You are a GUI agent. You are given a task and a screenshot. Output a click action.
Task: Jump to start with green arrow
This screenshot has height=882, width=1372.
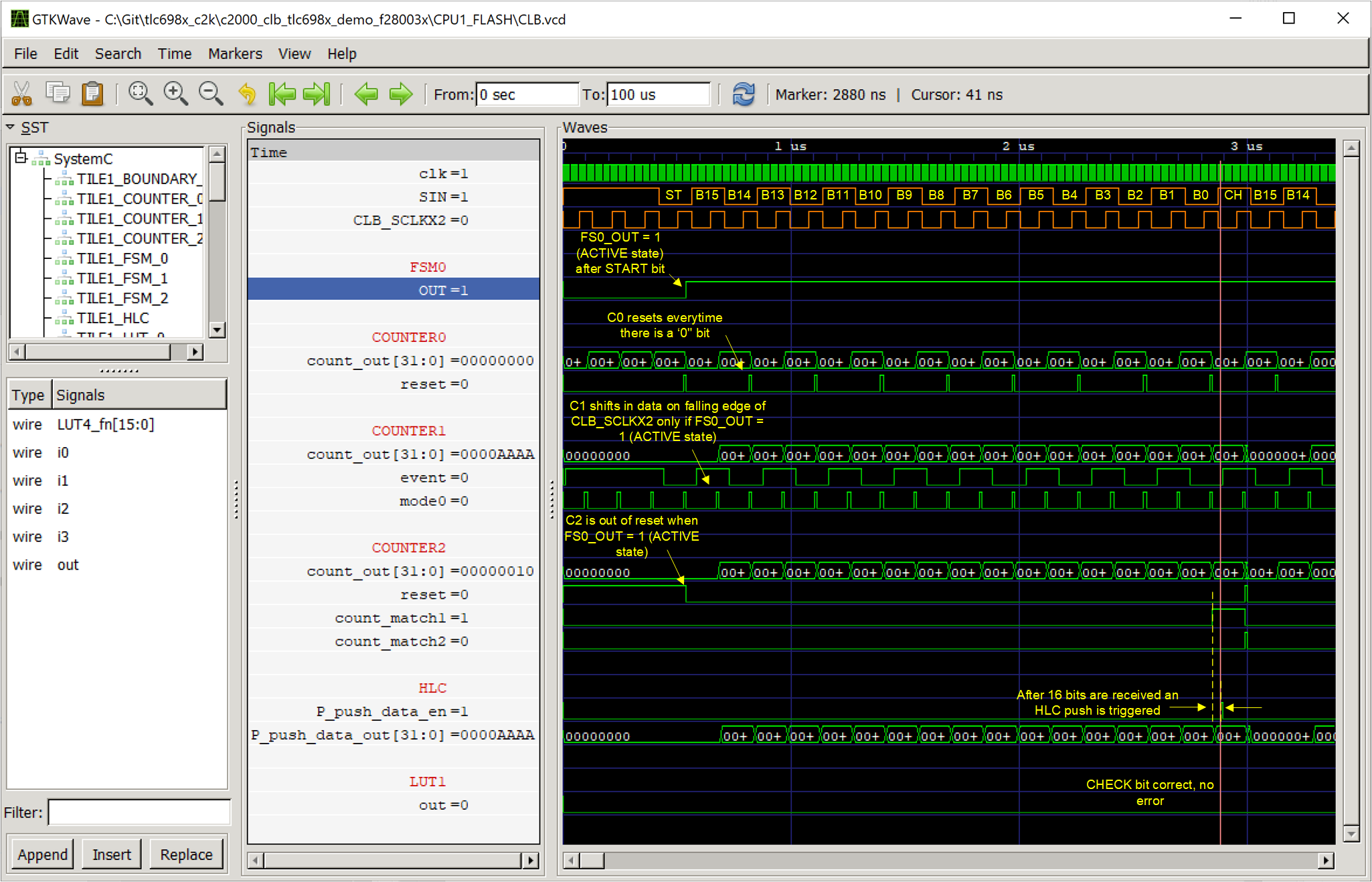point(282,94)
